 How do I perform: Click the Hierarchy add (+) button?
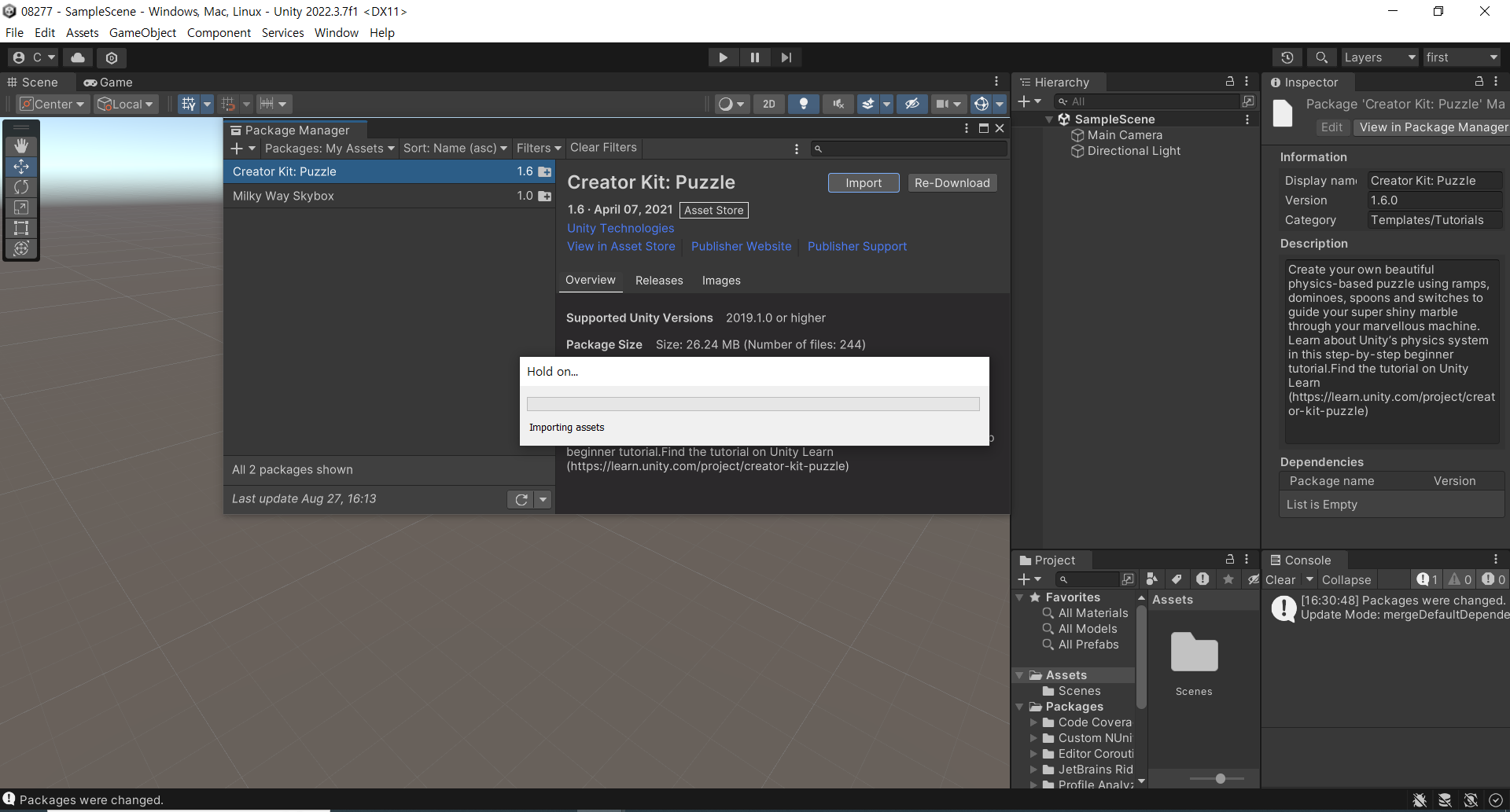pos(1029,101)
